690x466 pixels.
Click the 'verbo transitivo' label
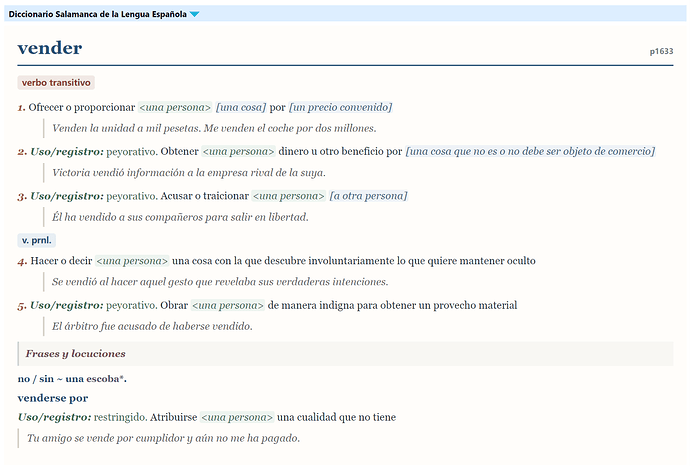pyautogui.click(x=56, y=83)
